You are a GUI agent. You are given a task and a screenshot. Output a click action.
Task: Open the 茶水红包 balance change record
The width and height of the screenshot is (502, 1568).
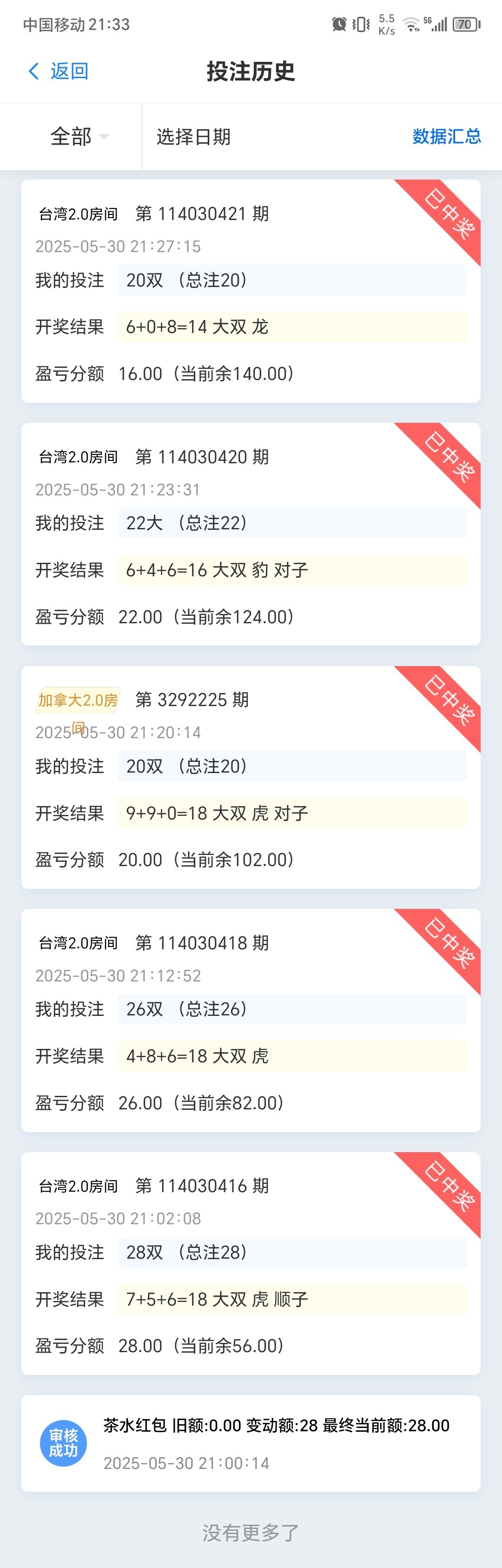point(276,1426)
